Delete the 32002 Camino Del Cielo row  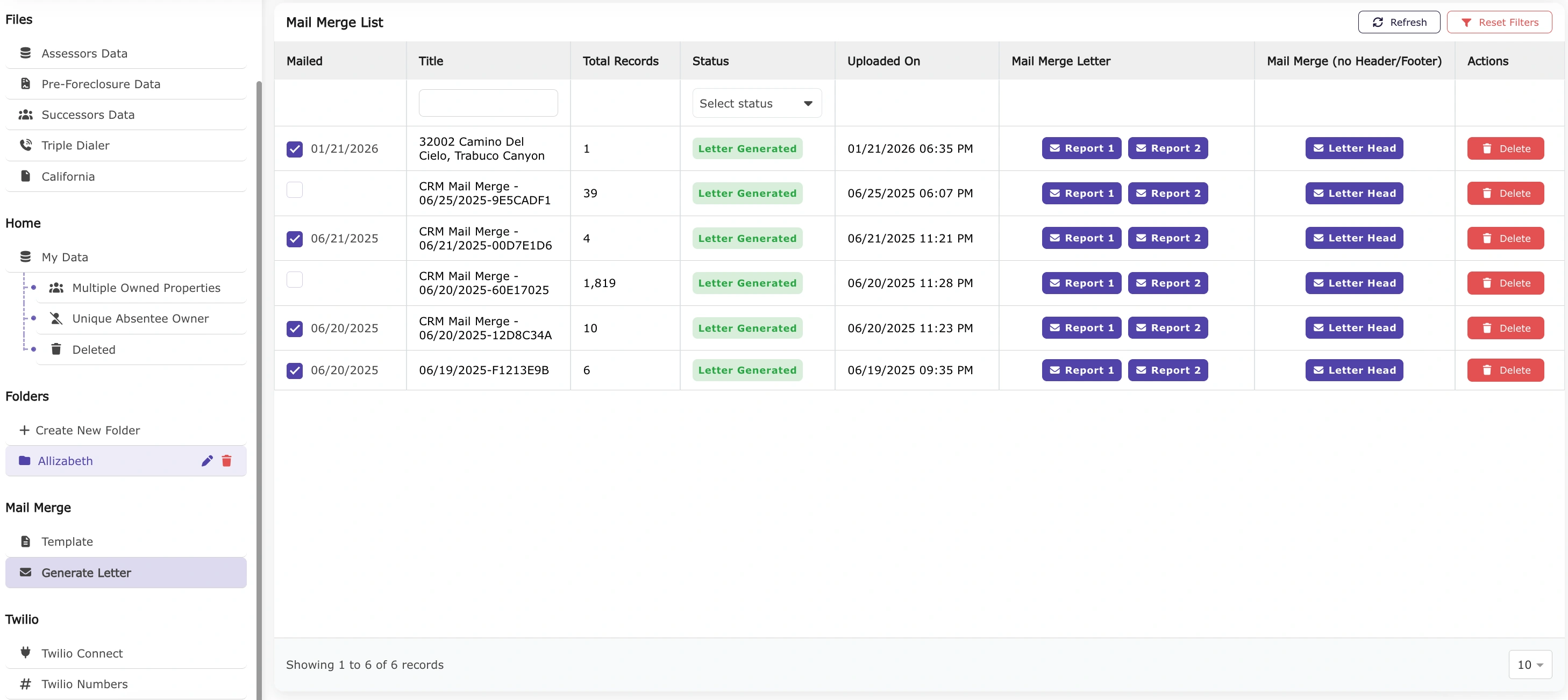(x=1505, y=148)
